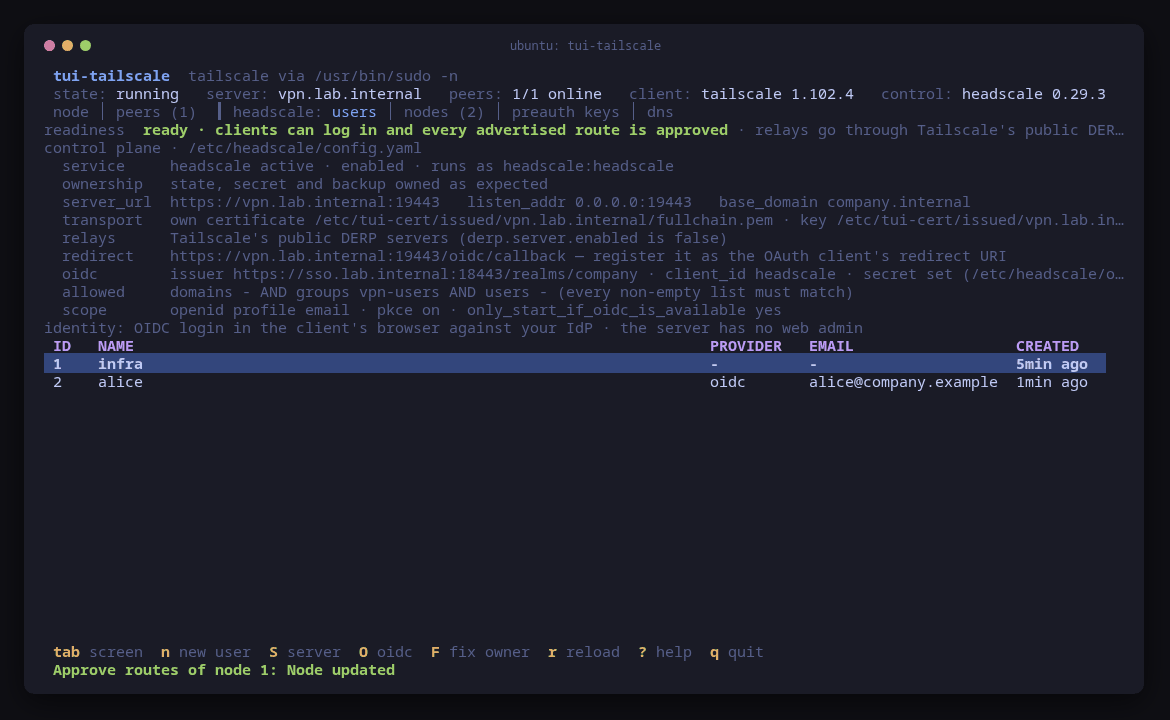
Task: Click the r reload shortcut
Action: tap(584, 652)
